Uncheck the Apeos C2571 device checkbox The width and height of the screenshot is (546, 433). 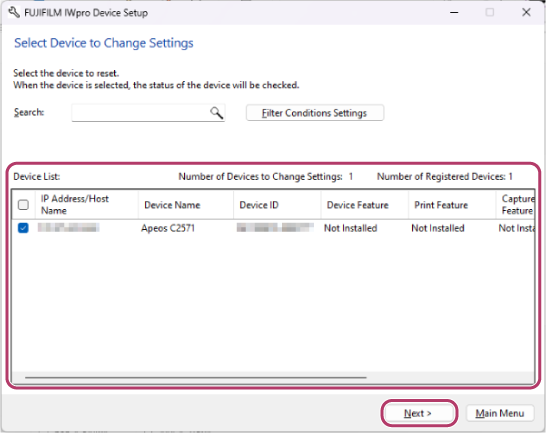[x=23, y=228]
